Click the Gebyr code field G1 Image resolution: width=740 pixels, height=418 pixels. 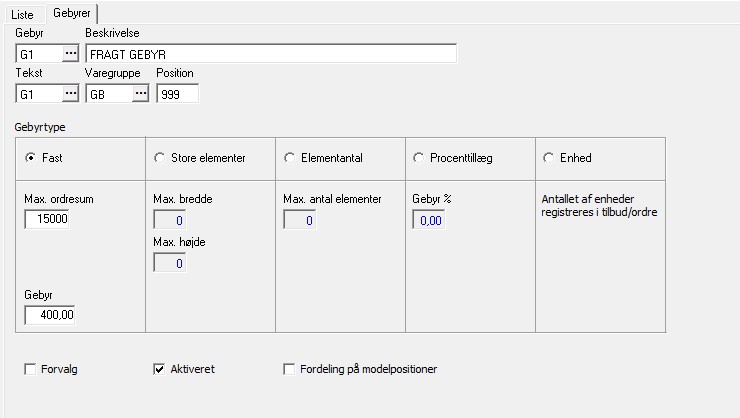(x=38, y=54)
